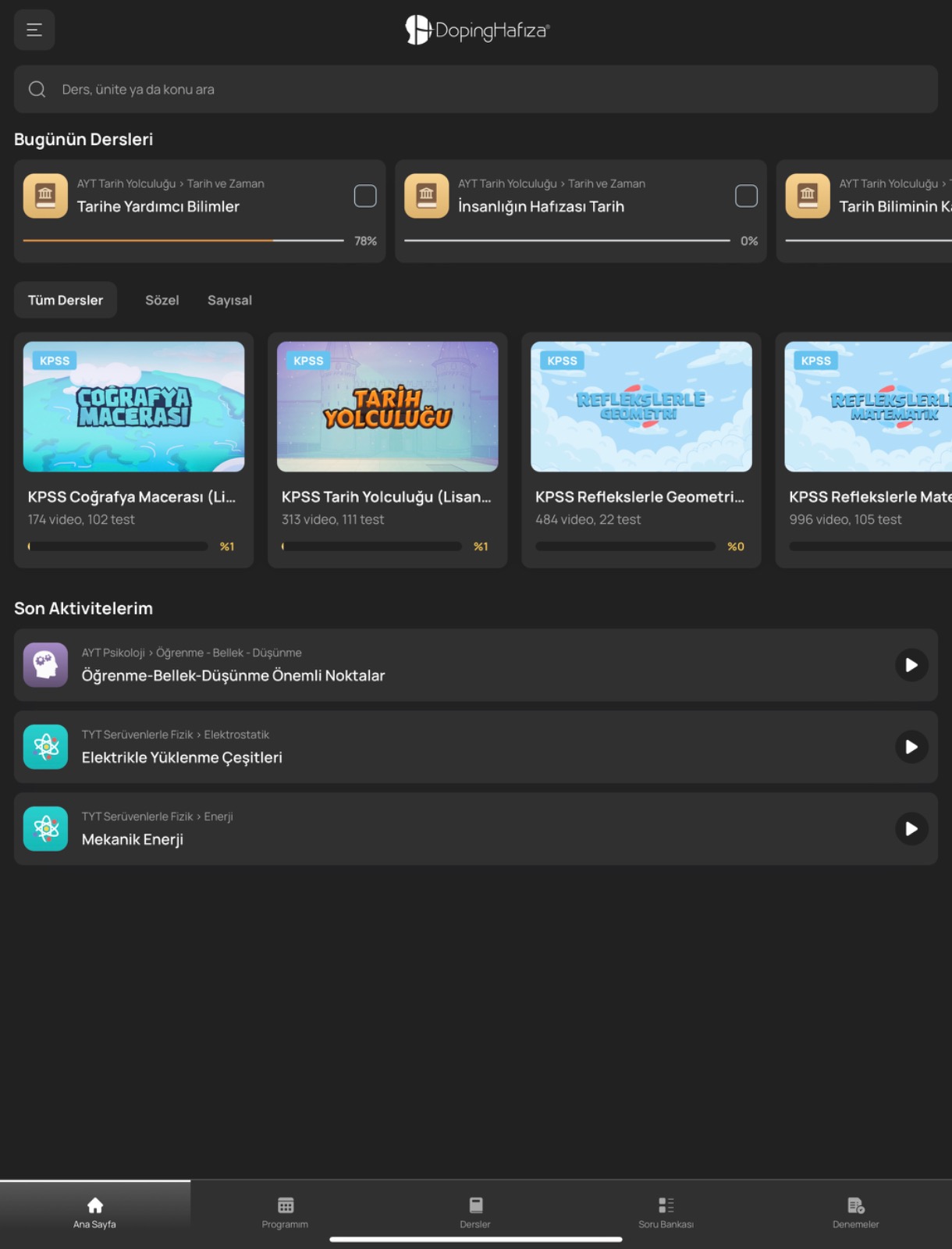Open the Mekanik Enerji activity
Viewport: 952px width, 1249px height.
[476, 829]
